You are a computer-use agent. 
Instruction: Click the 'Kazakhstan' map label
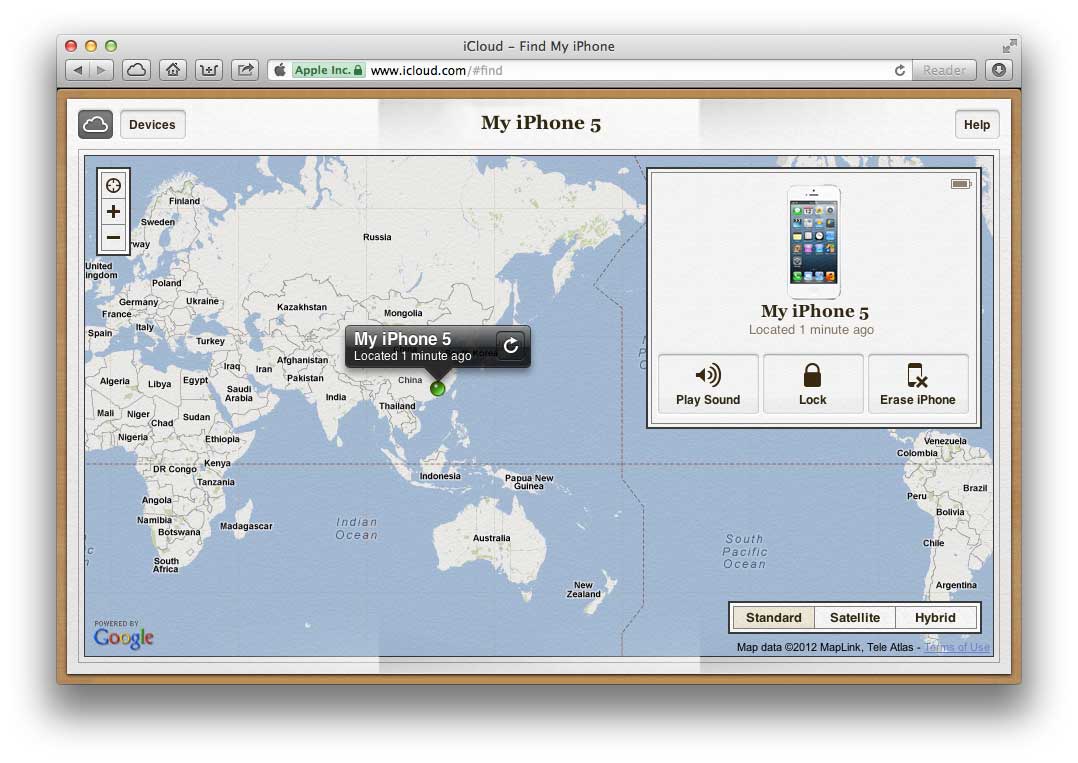pyautogui.click(x=302, y=307)
